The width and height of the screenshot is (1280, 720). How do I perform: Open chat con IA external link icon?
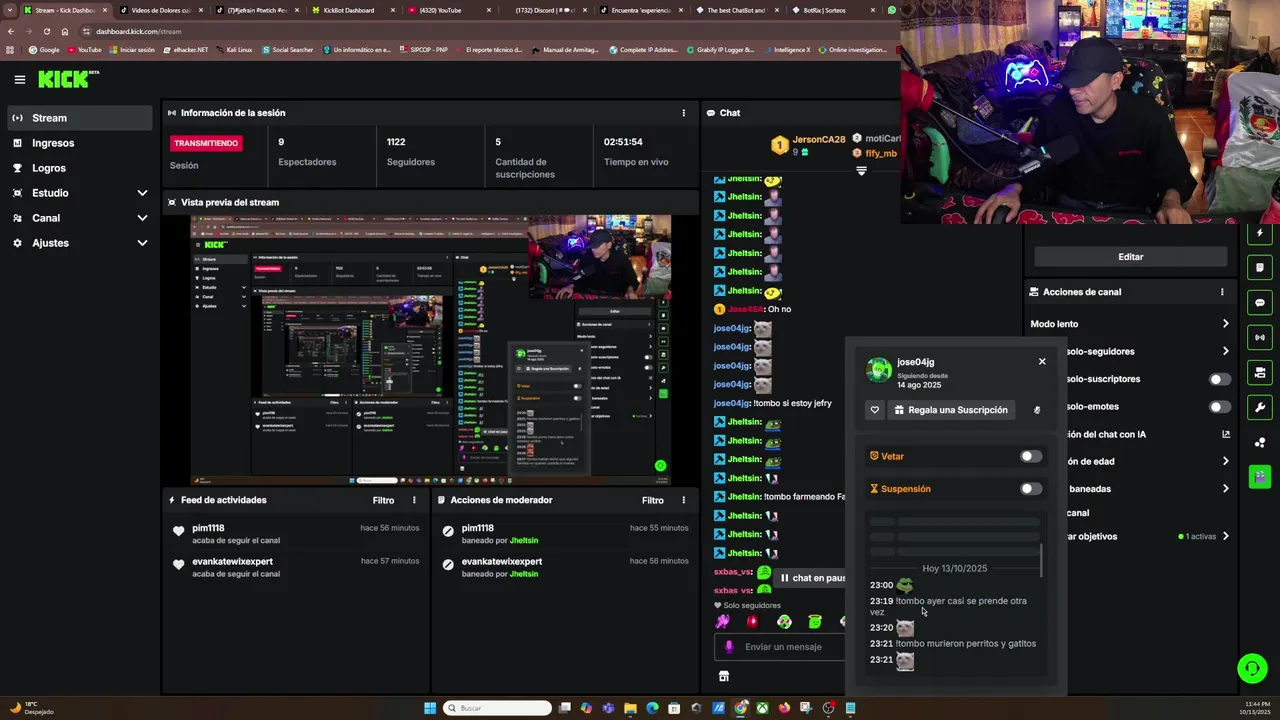click(1226, 434)
